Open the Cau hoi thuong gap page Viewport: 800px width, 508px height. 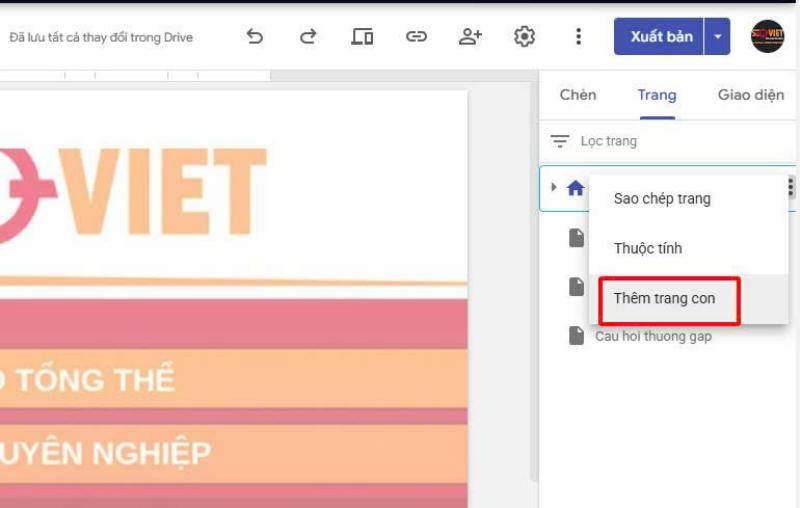tap(653, 336)
